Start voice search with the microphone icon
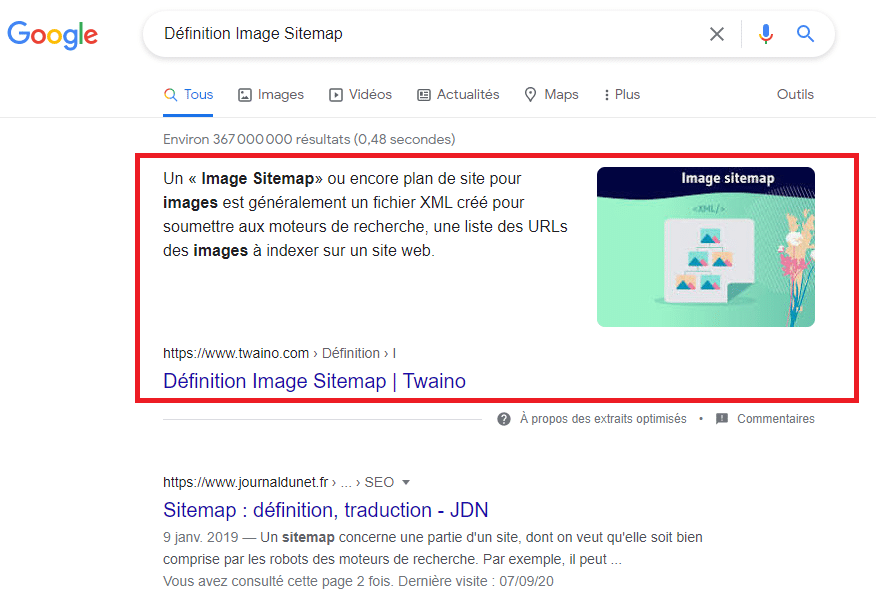The width and height of the screenshot is (876, 610). [x=766, y=34]
